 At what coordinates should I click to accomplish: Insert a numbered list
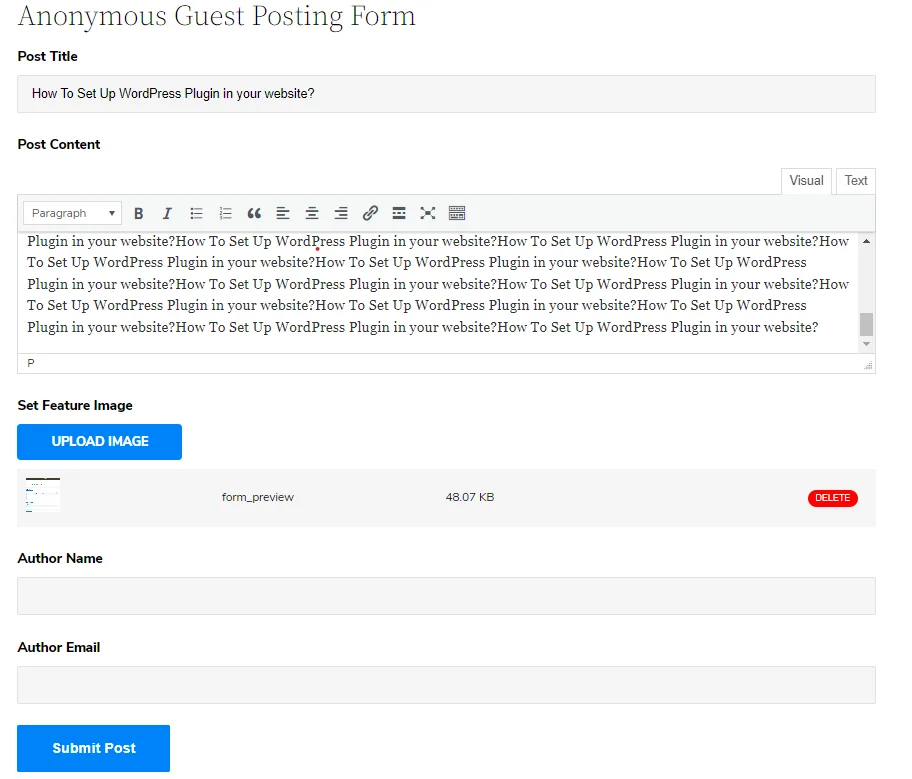point(225,214)
